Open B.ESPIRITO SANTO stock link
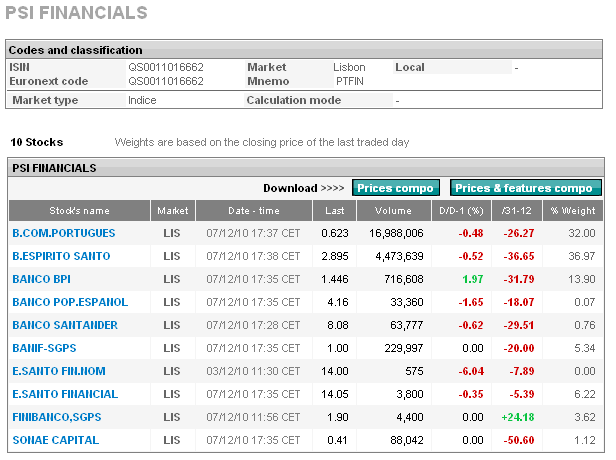 pyautogui.click(x=61, y=256)
